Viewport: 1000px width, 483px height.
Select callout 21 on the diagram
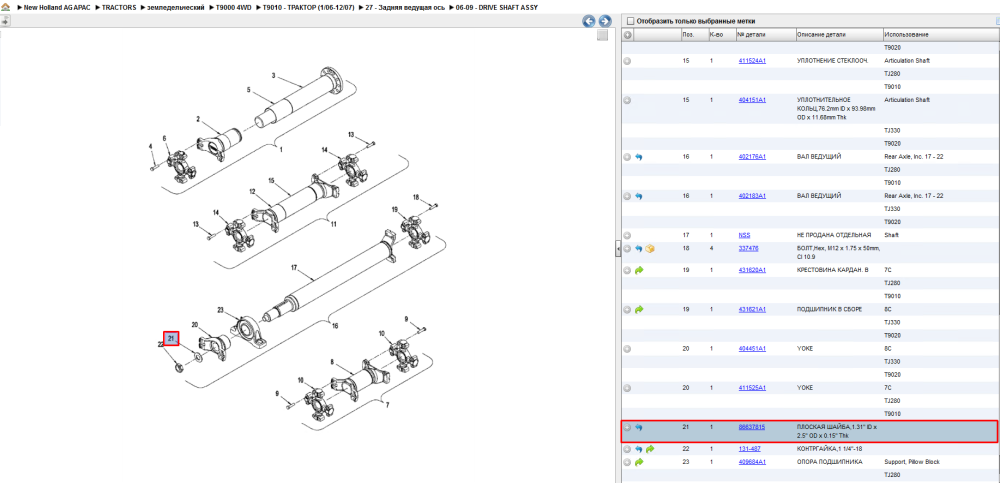tap(171, 338)
